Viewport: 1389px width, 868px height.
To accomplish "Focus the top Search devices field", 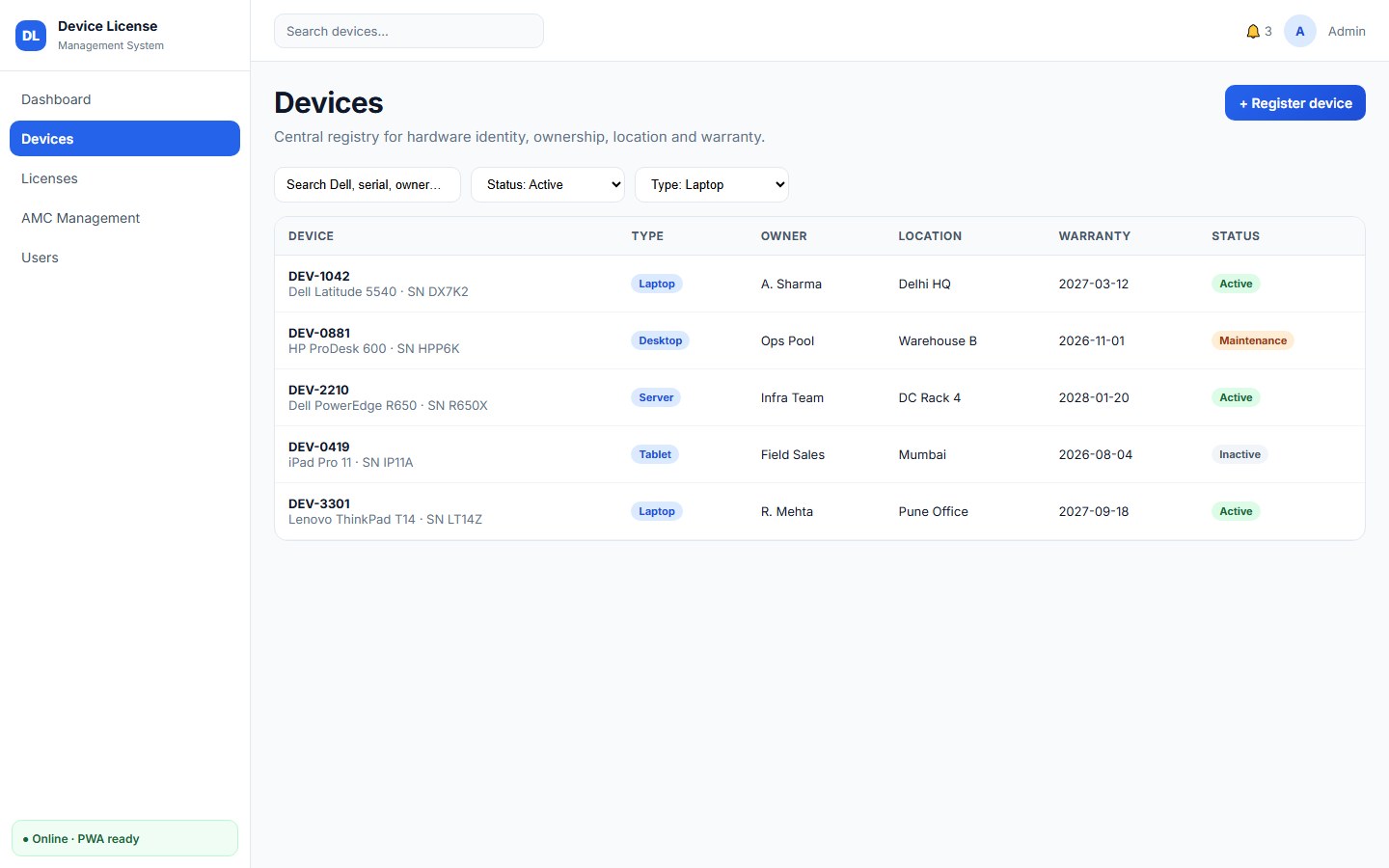I will tap(409, 31).
